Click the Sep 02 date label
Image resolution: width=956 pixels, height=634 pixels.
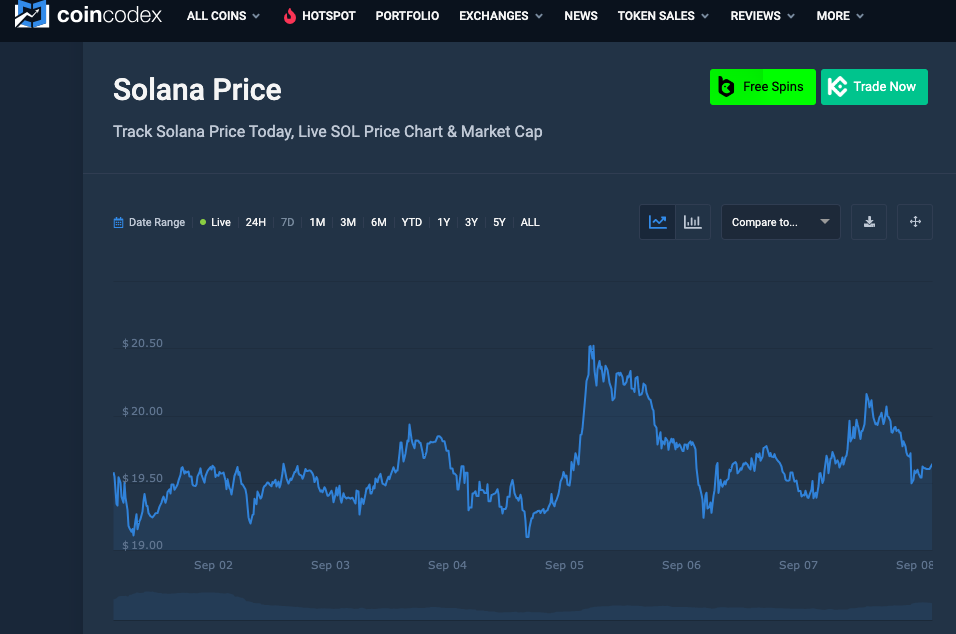[x=213, y=565]
